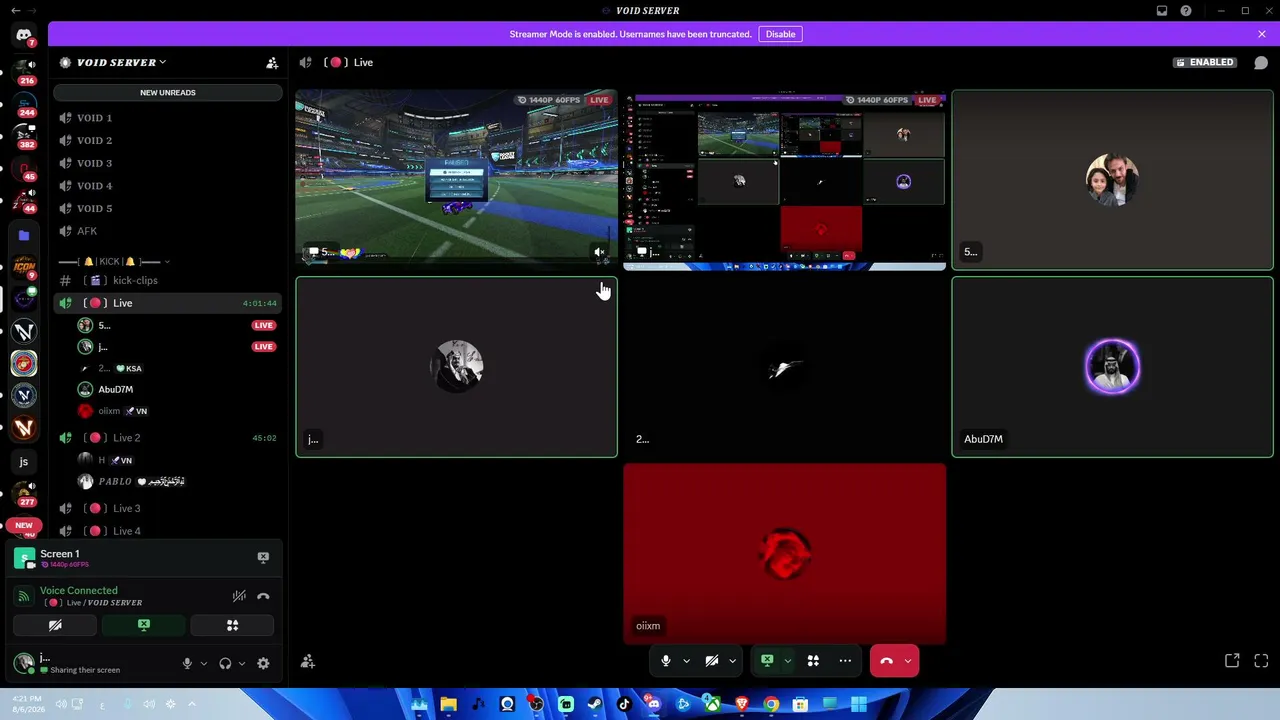Open User Settings gear icon
This screenshot has height=720, width=1280.
[263, 663]
